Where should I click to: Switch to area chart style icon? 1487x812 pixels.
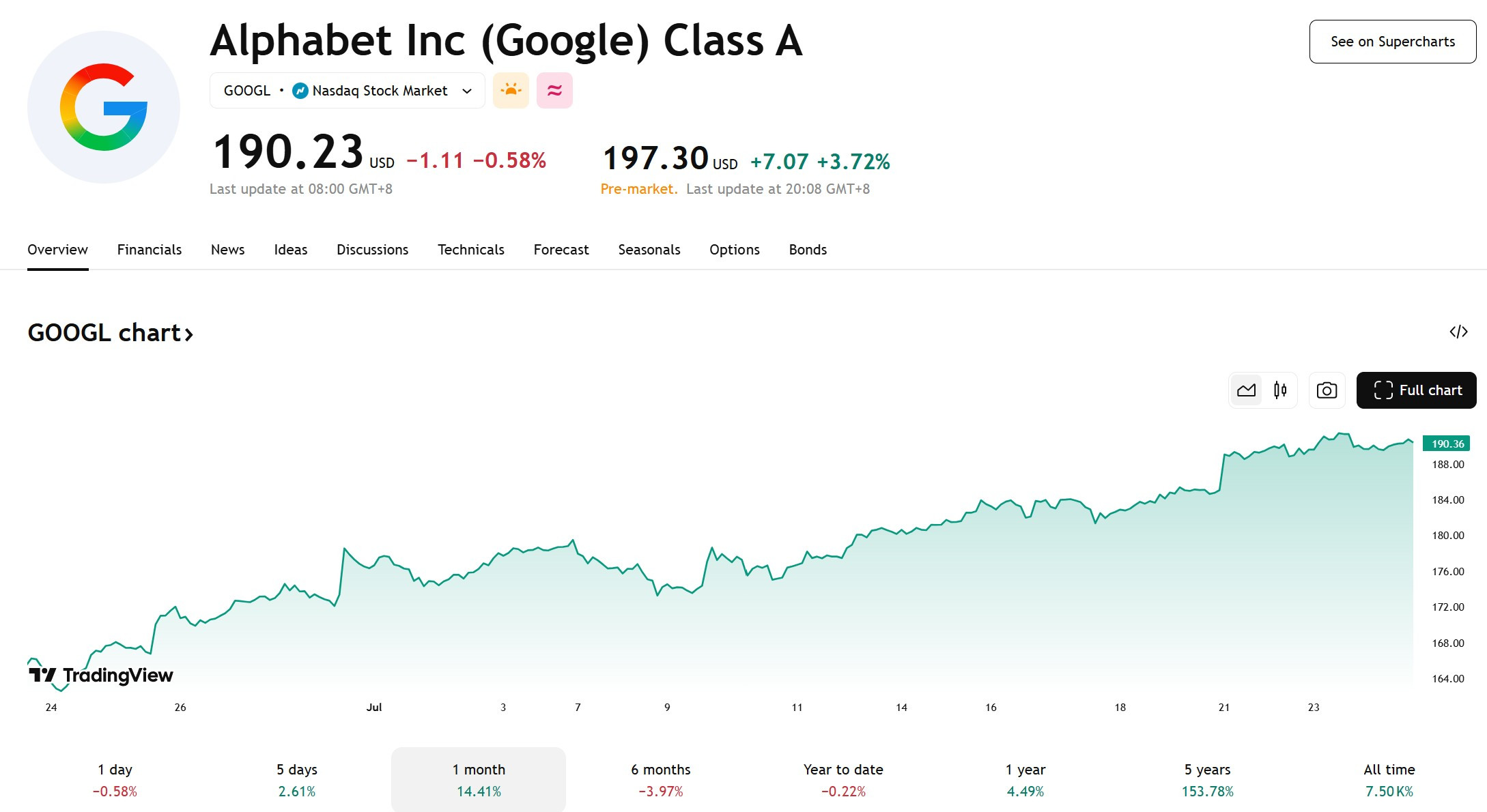pyautogui.click(x=1246, y=390)
